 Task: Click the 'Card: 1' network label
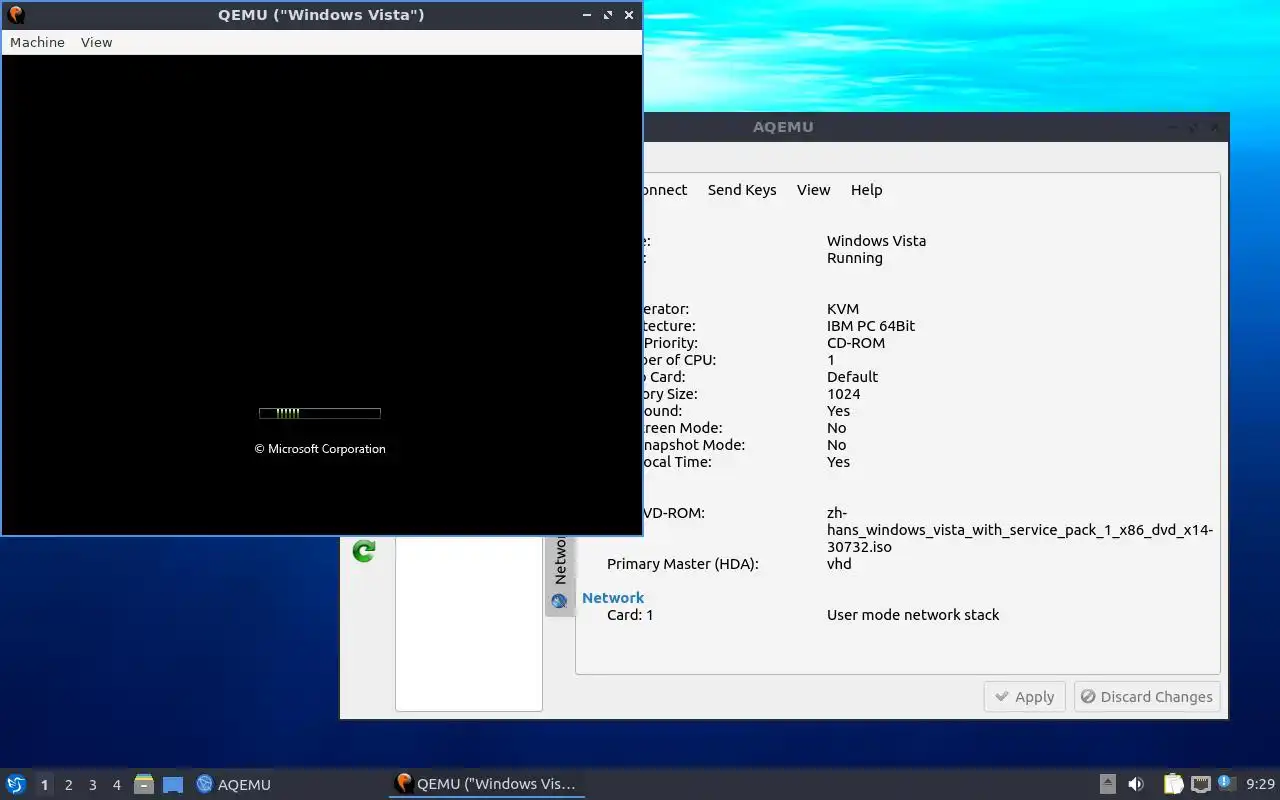pos(630,615)
